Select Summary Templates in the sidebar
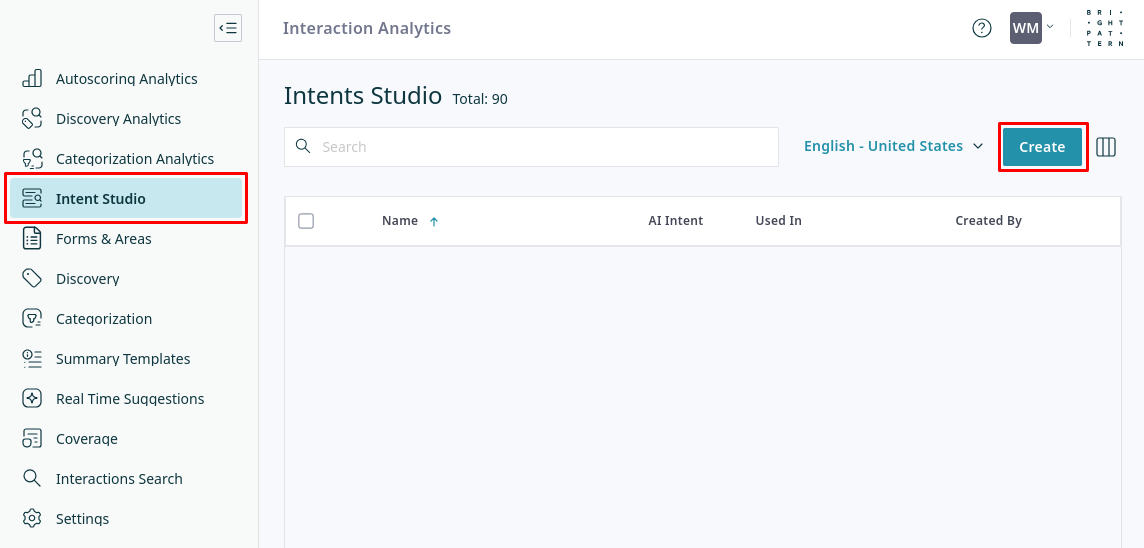This screenshot has width=1144, height=548. [x=123, y=359]
